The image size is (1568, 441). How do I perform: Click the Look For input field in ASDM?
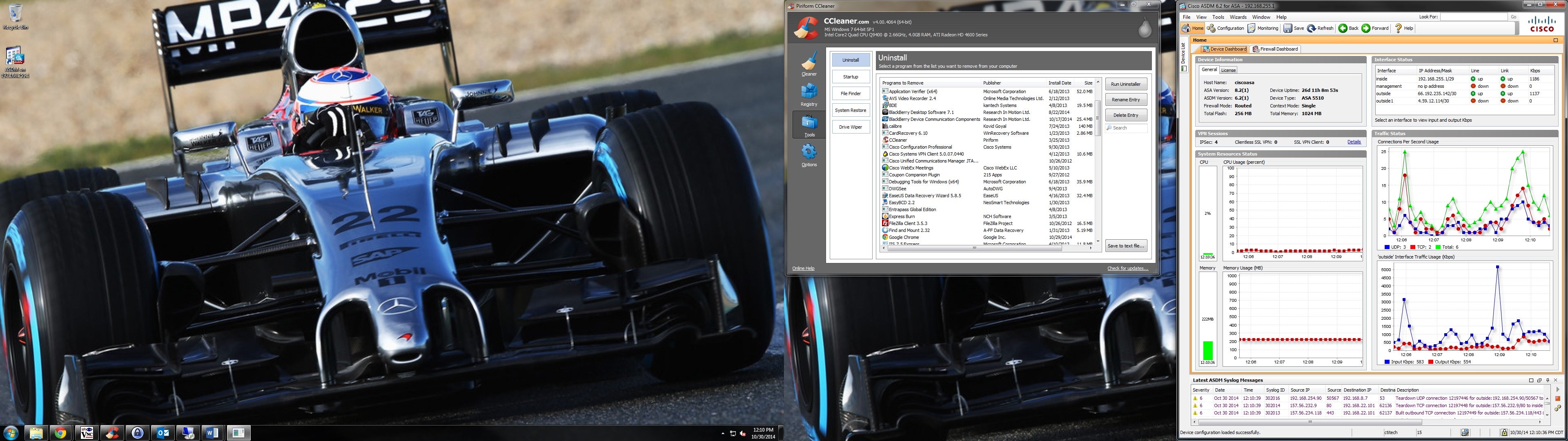pos(1473,17)
